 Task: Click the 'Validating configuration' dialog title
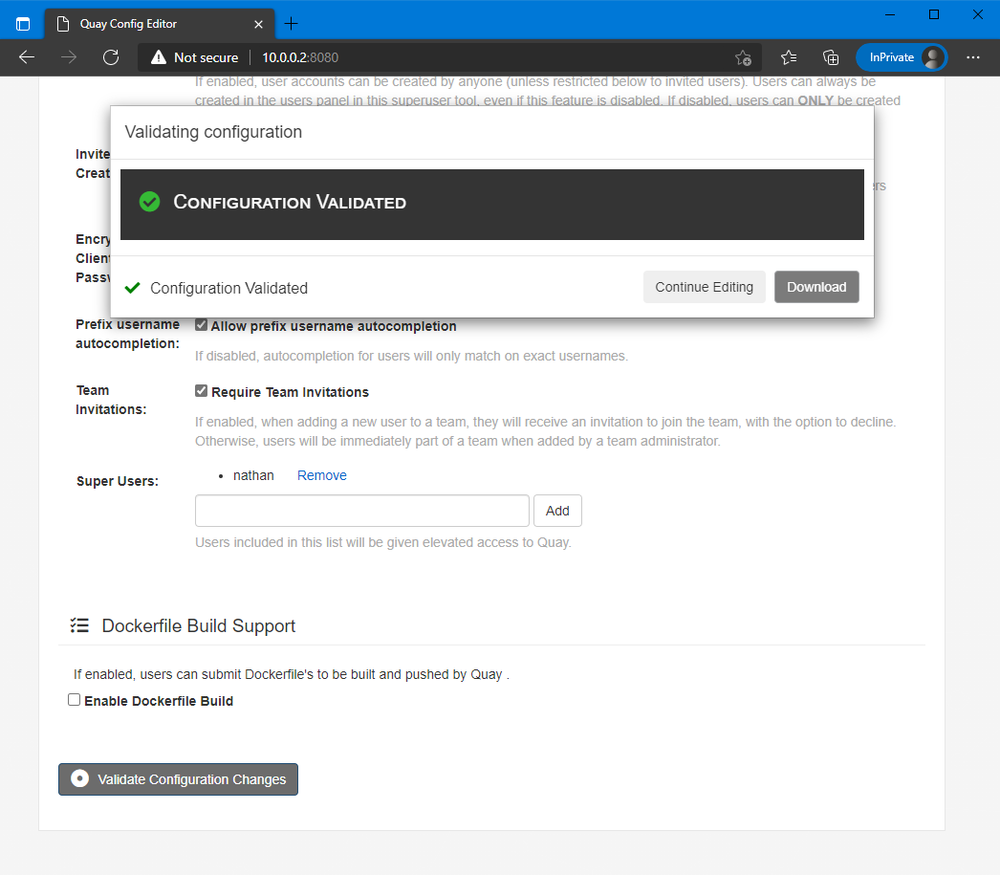point(213,132)
